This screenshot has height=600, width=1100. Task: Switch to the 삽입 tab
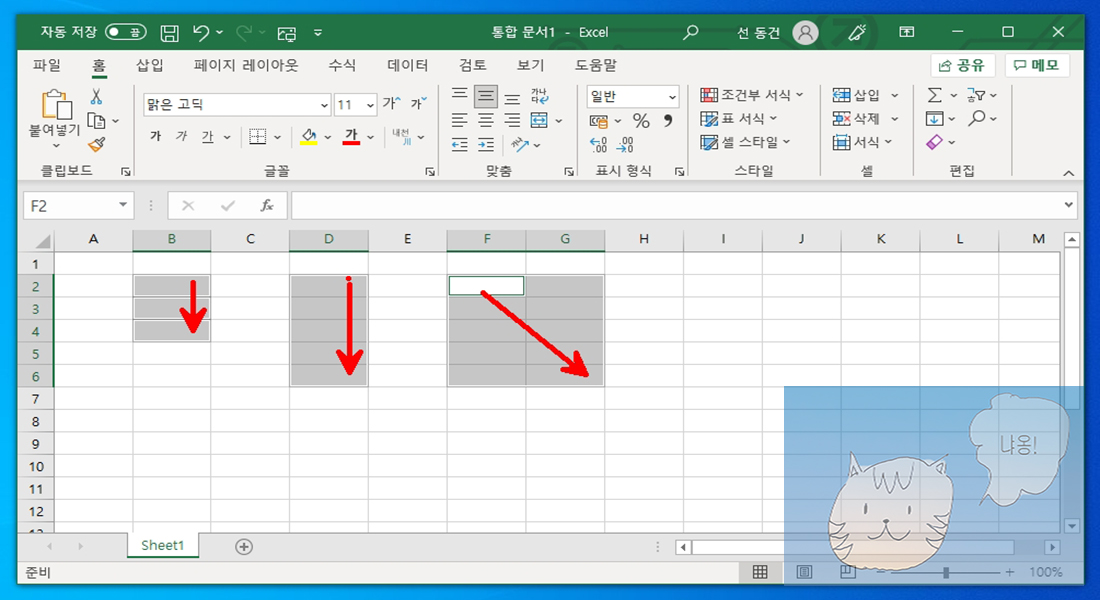[x=149, y=65]
